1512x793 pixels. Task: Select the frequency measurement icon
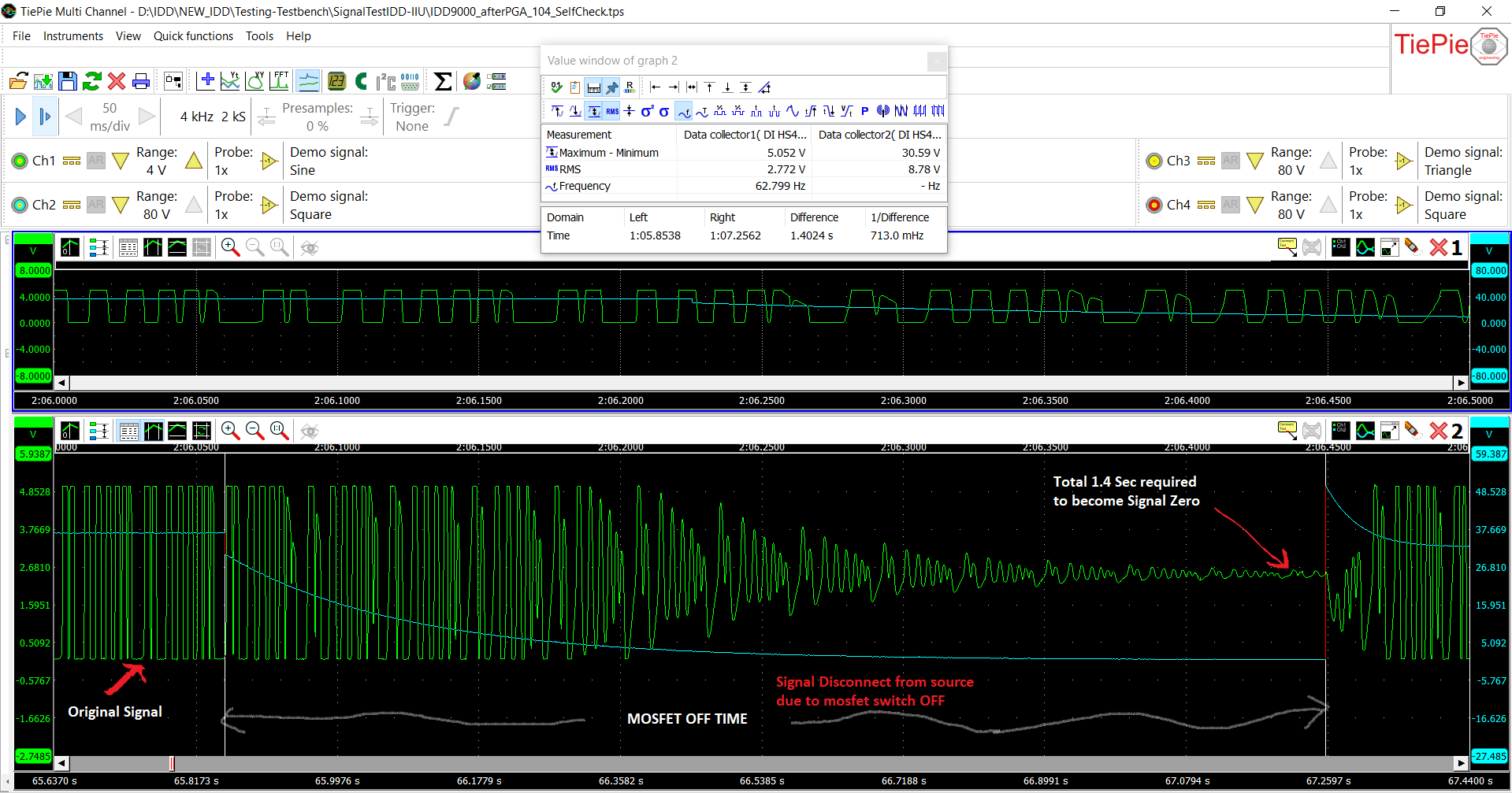(684, 111)
